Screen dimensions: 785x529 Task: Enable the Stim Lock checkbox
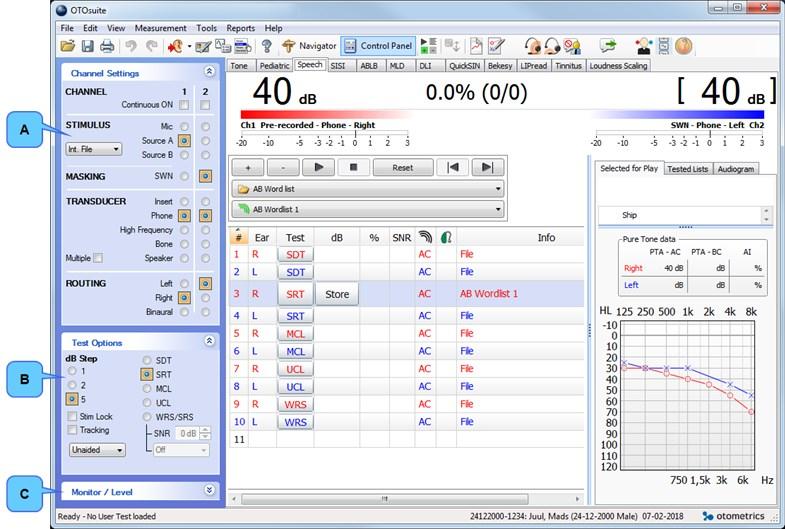point(72,416)
